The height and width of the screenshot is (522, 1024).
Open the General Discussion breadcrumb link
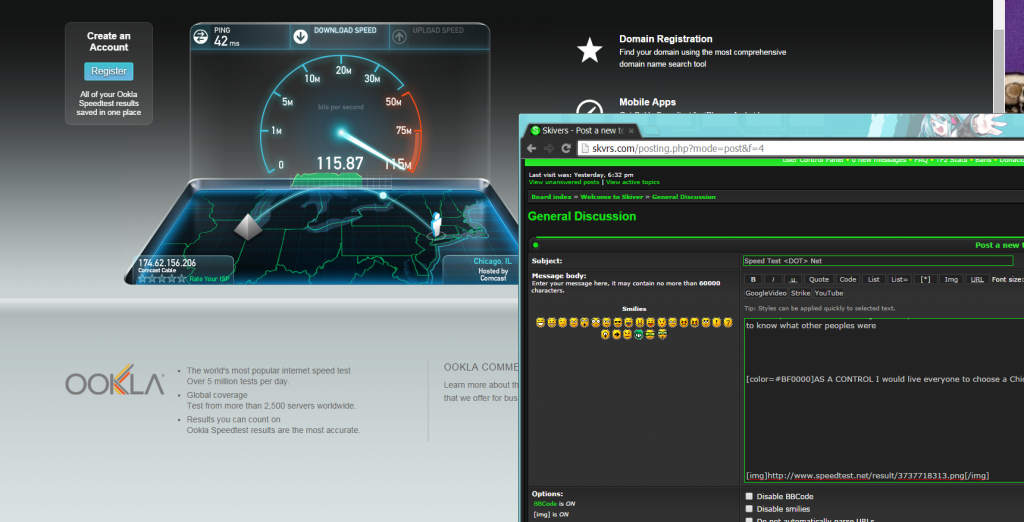click(x=684, y=197)
